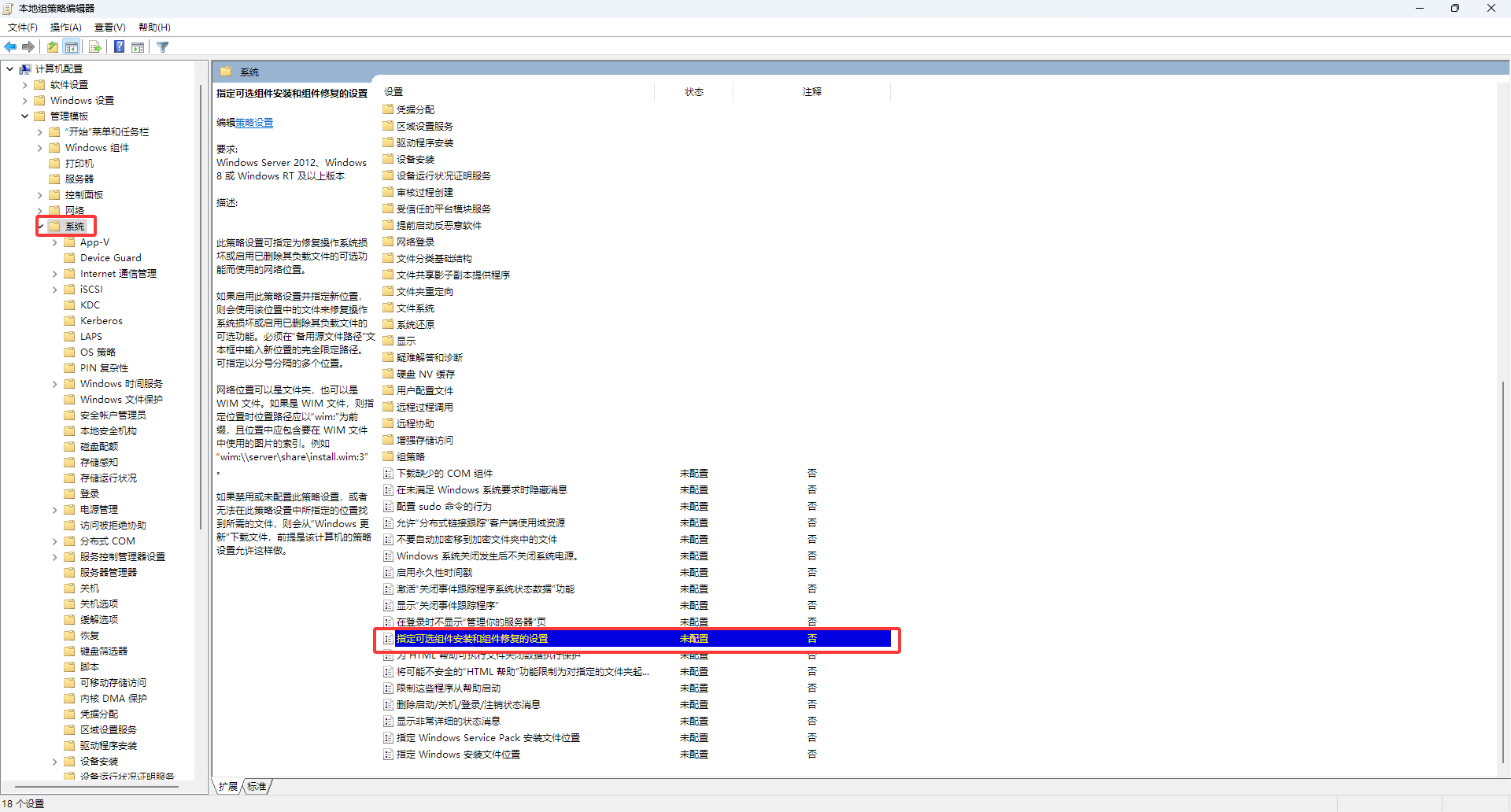
Task: Go up one level with the folder icon
Action: pos(53,47)
